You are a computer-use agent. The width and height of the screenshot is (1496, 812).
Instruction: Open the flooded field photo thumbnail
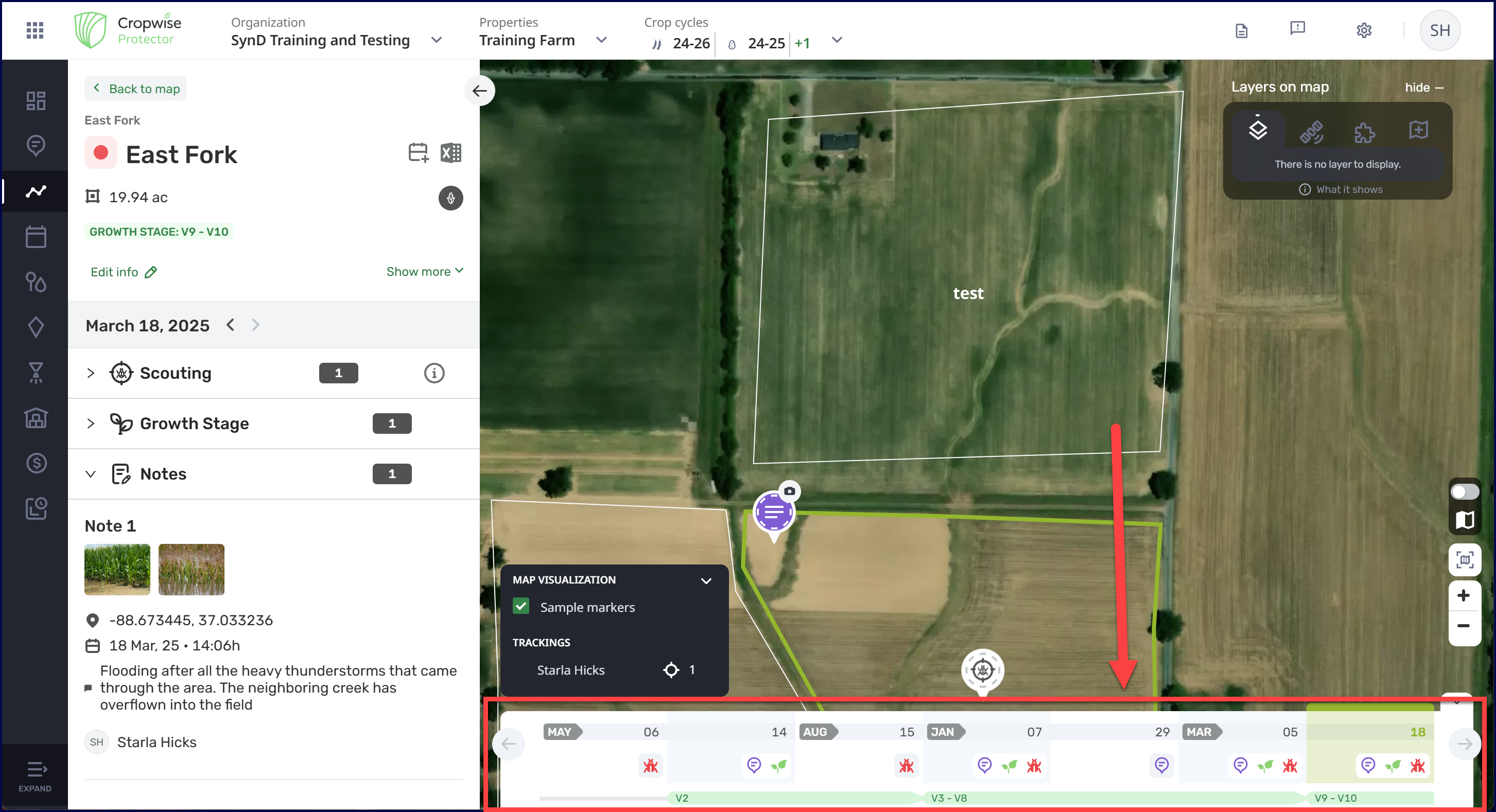191,570
